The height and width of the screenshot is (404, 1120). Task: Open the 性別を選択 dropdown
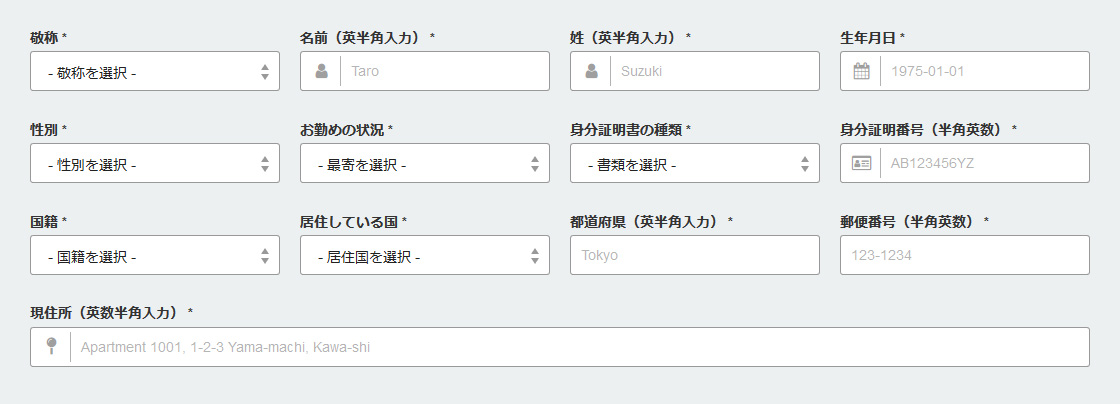point(155,163)
